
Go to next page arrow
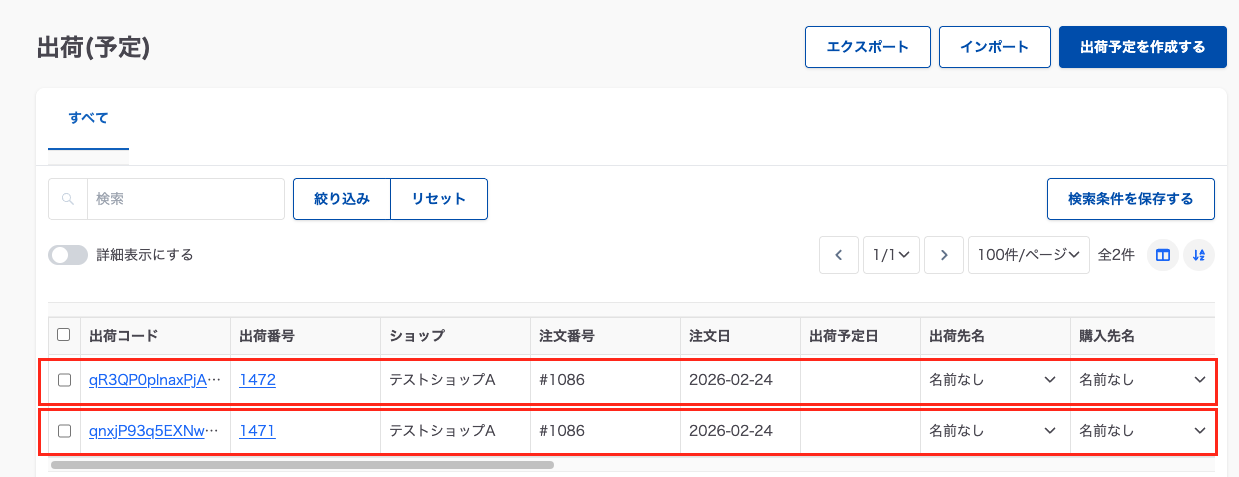coord(943,255)
